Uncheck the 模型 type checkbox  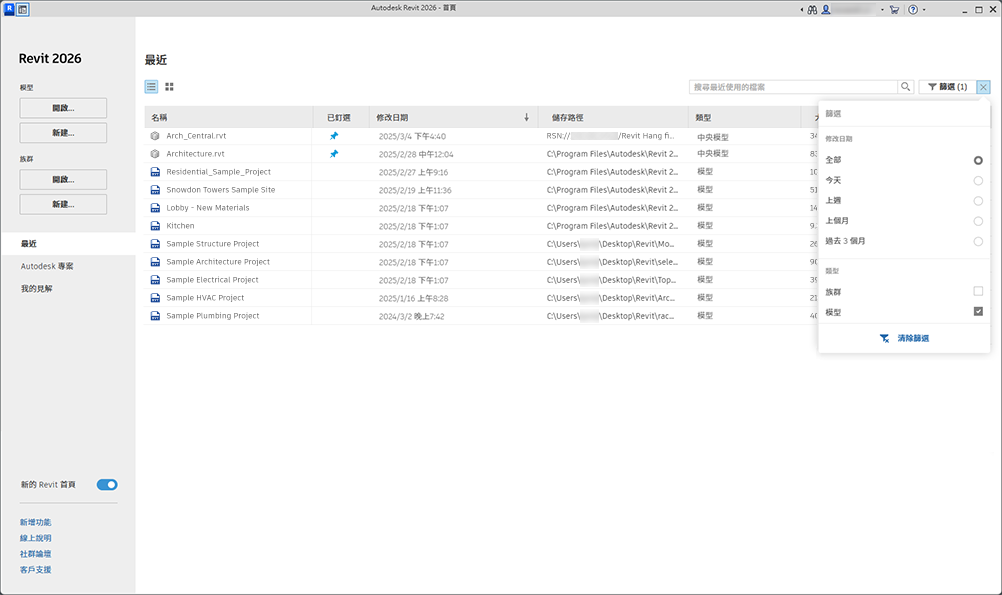[978, 311]
